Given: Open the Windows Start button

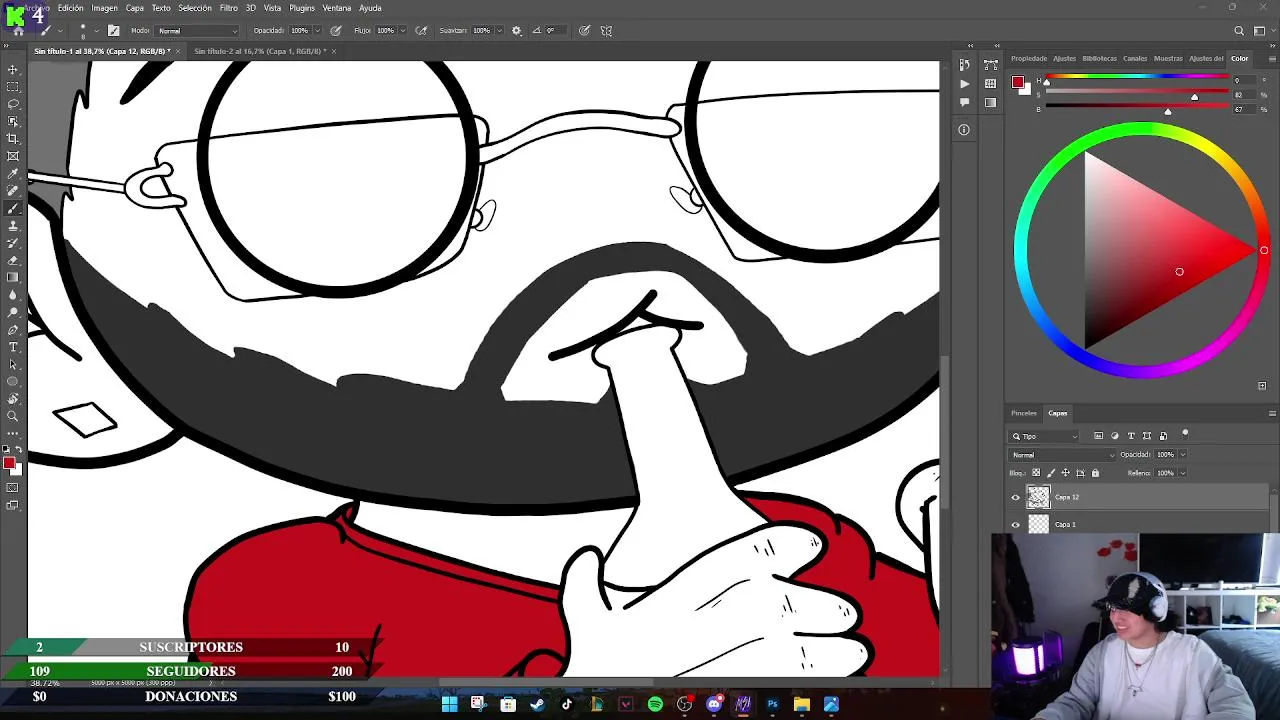Looking at the screenshot, I should coord(449,704).
